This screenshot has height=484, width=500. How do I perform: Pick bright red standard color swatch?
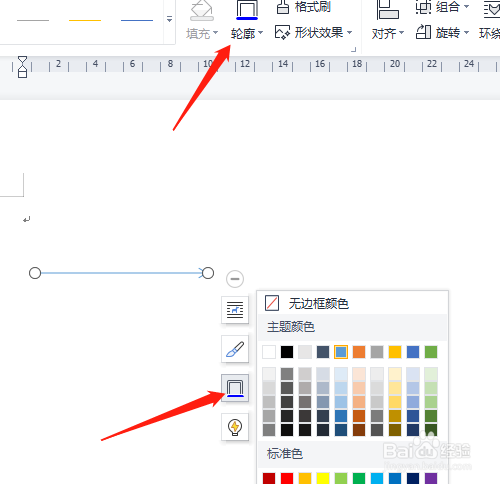(x=287, y=478)
